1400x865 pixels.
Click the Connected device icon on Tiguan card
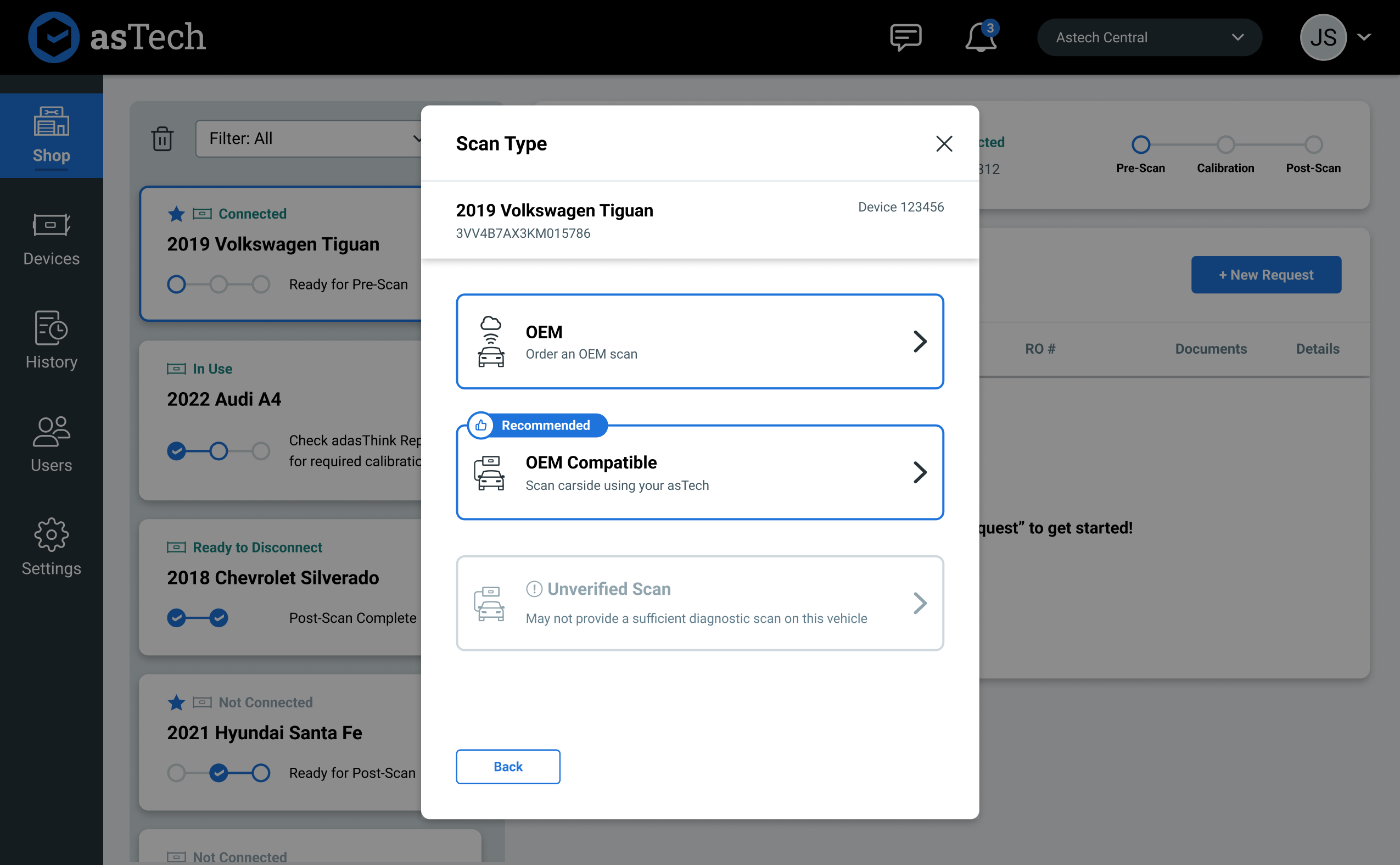coord(202,214)
